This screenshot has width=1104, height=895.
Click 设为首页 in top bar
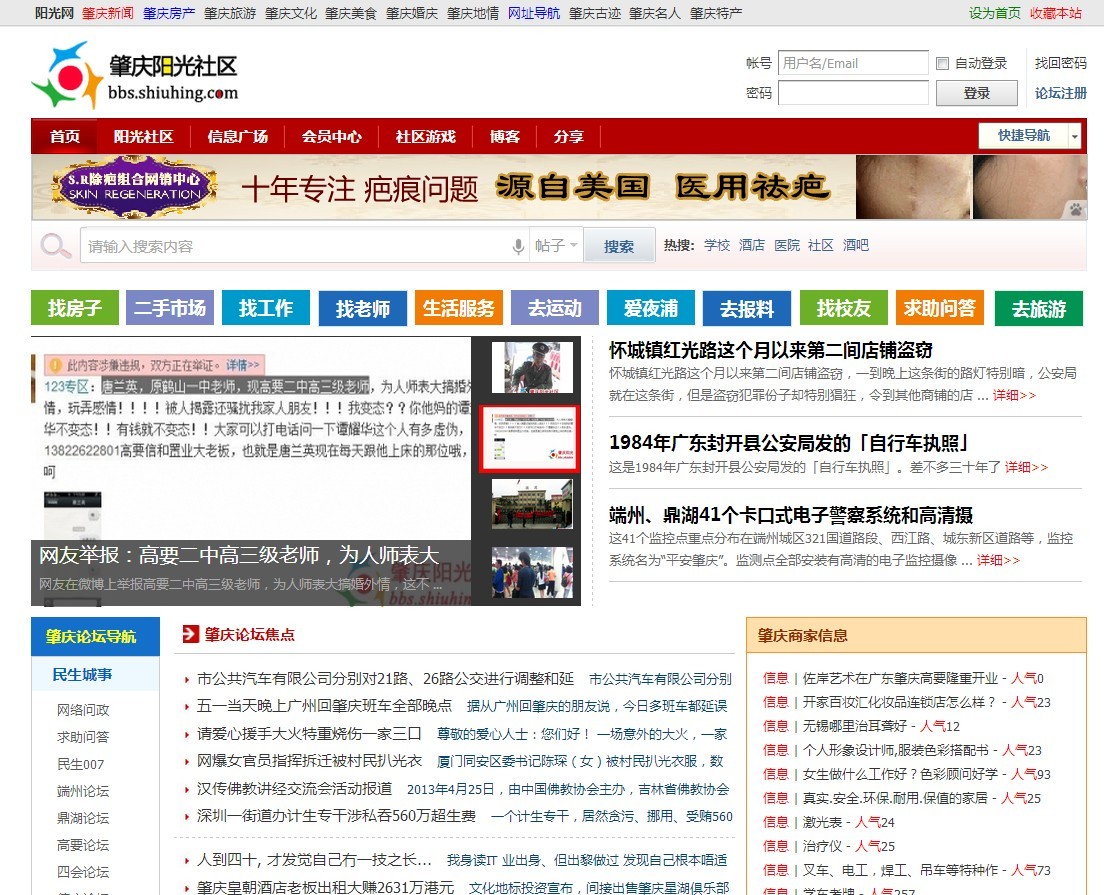994,13
